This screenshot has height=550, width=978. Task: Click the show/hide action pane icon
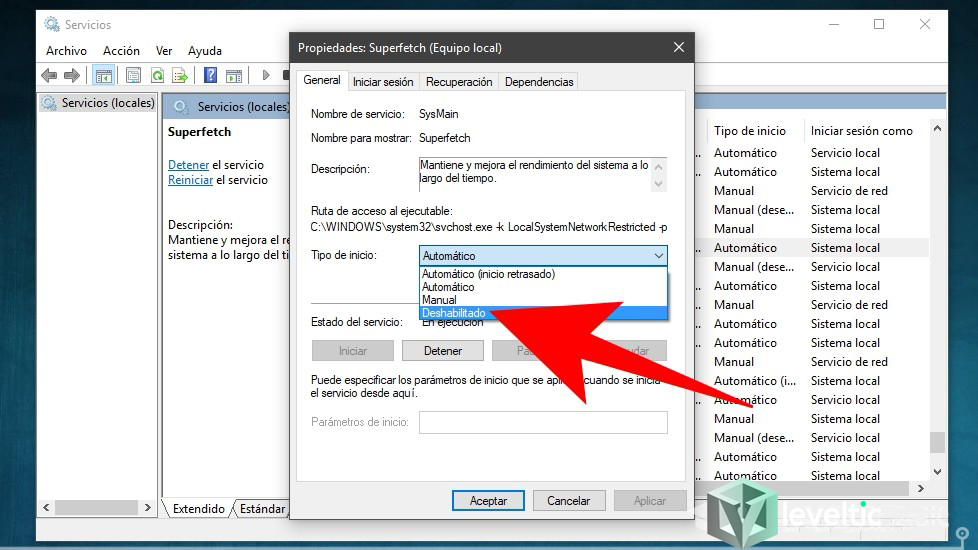pyautogui.click(x=234, y=75)
